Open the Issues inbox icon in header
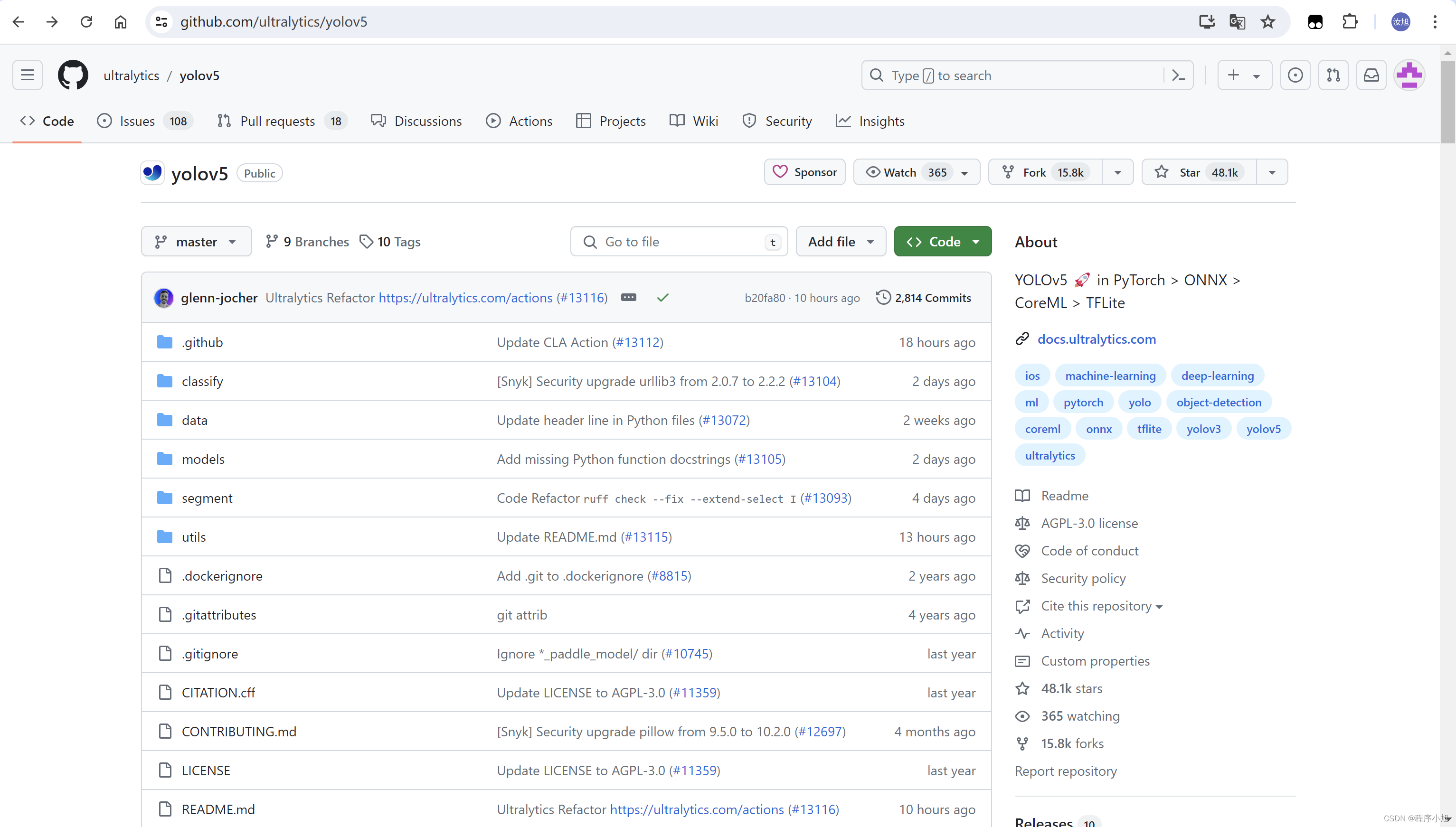Image resolution: width=1456 pixels, height=827 pixels. click(x=1295, y=75)
